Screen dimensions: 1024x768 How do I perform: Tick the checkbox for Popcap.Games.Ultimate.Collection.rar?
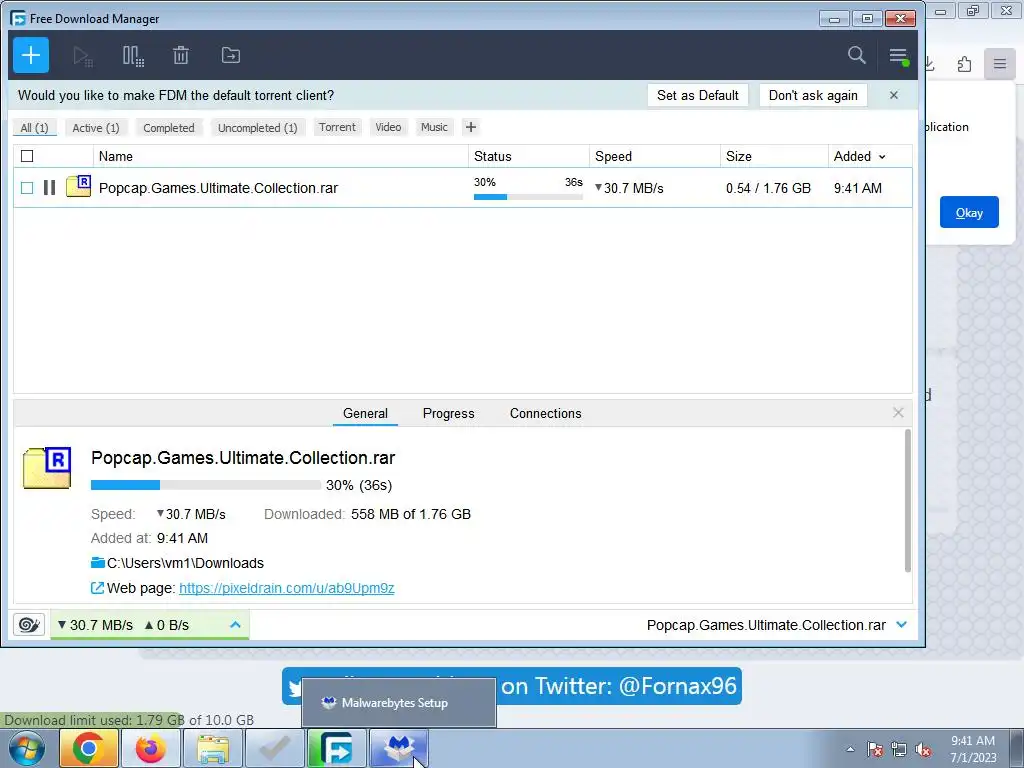click(27, 188)
